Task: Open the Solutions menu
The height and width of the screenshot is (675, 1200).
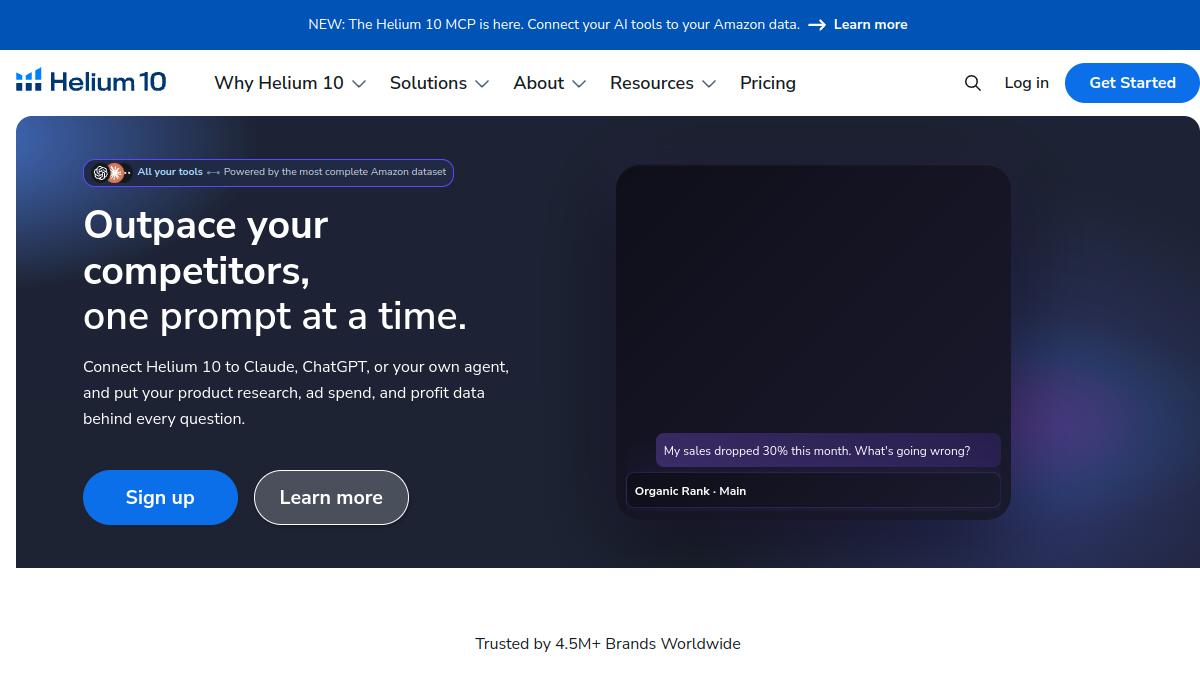Action: (439, 83)
